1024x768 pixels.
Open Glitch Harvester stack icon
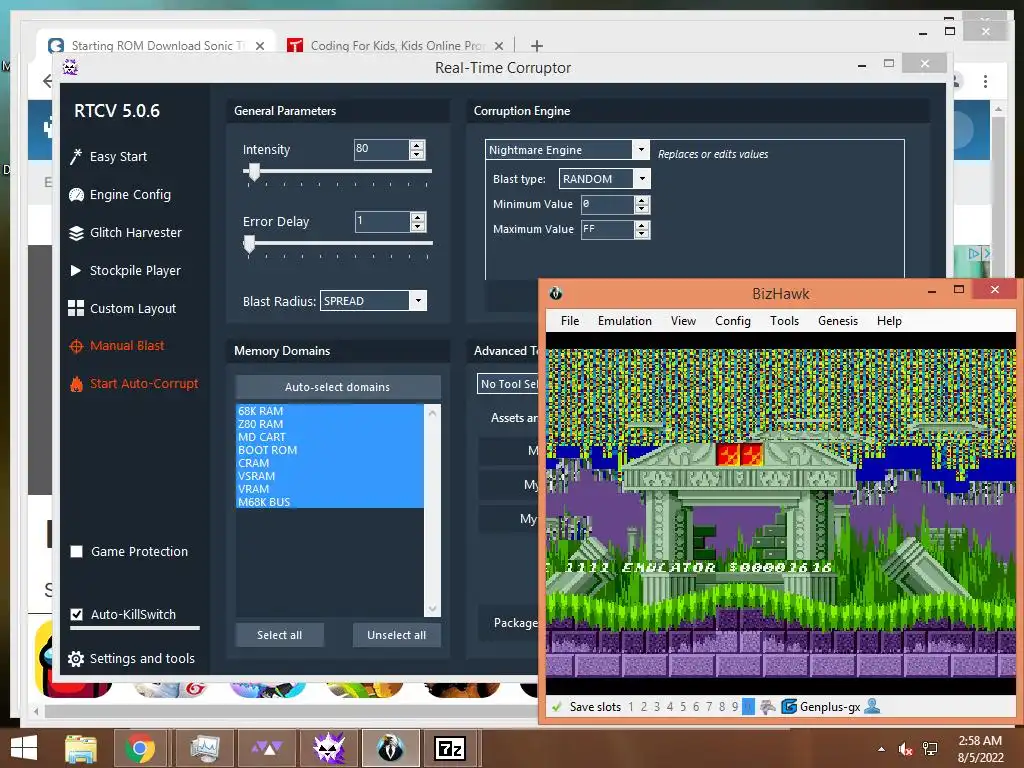pos(76,232)
